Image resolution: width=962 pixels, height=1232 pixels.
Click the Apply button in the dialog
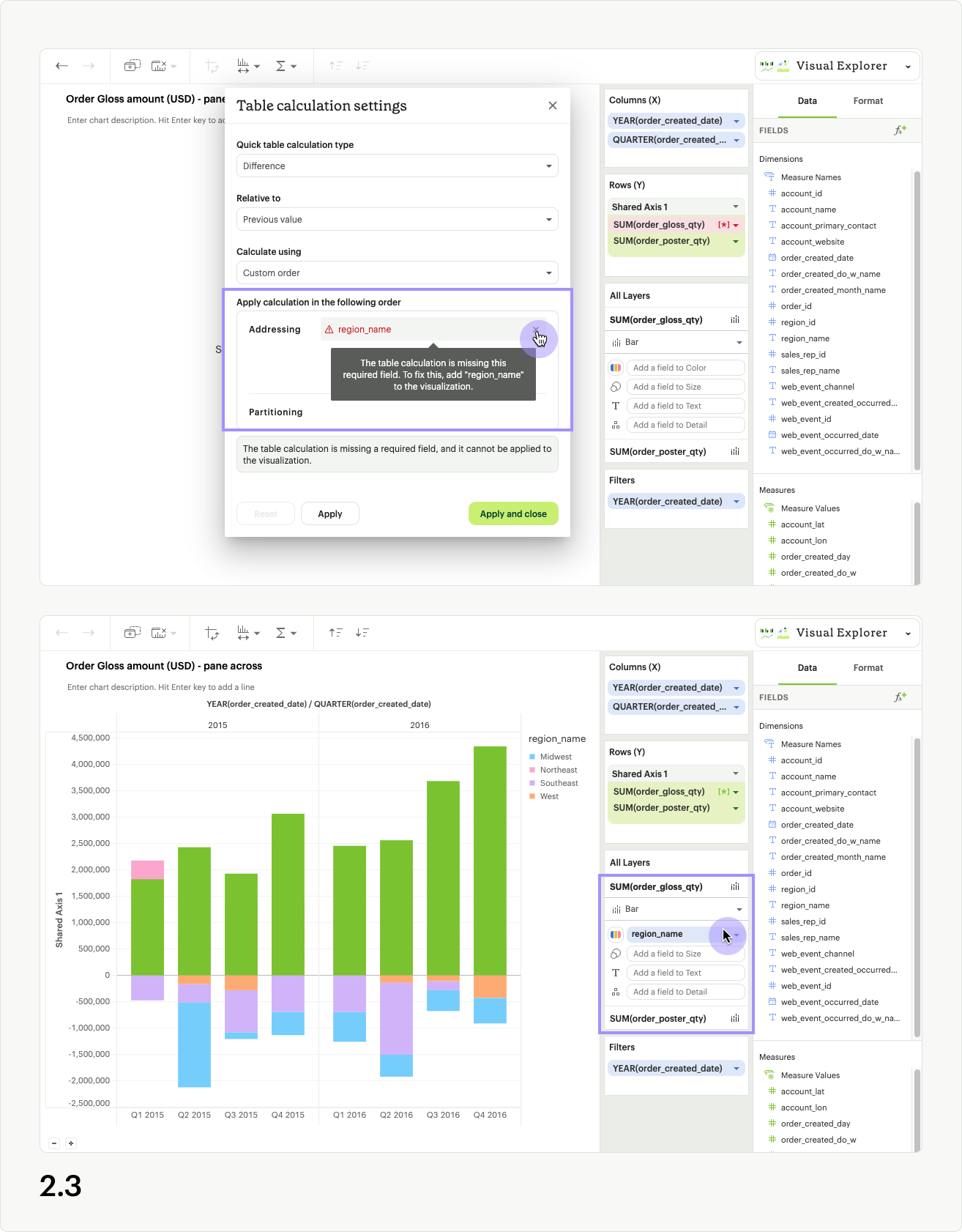click(x=329, y=514)
